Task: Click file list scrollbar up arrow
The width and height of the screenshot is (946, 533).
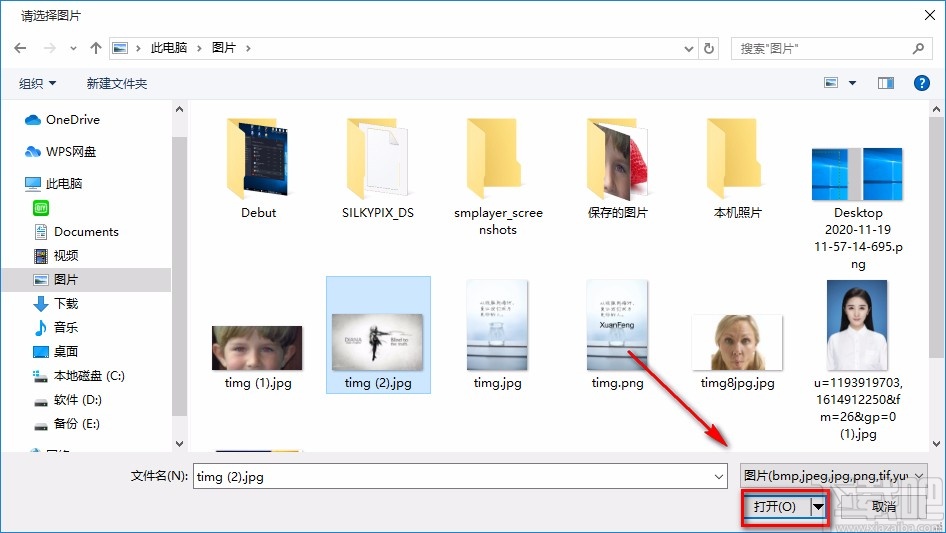Action: [x=936, y=109]
